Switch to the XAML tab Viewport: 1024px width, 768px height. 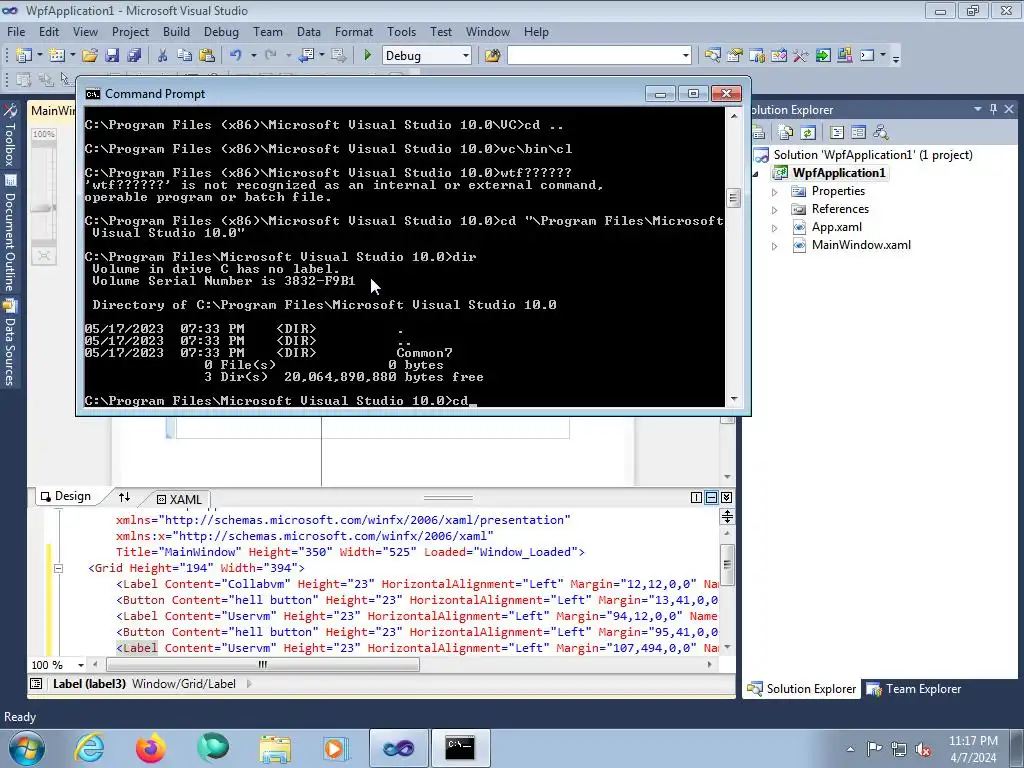[179, 499]
